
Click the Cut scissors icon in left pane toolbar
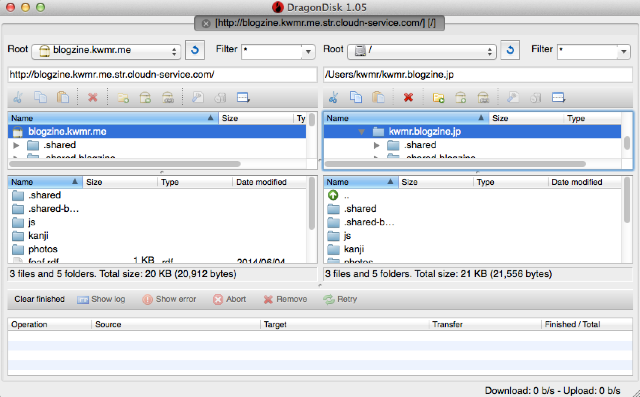tap(18, 98)
